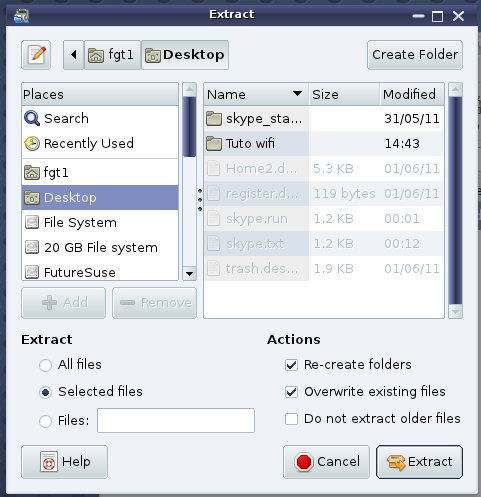The height and width of the screenshot is (497, 481).
Task: Open the 20 GB File system drive
Action: coord(100,248)
